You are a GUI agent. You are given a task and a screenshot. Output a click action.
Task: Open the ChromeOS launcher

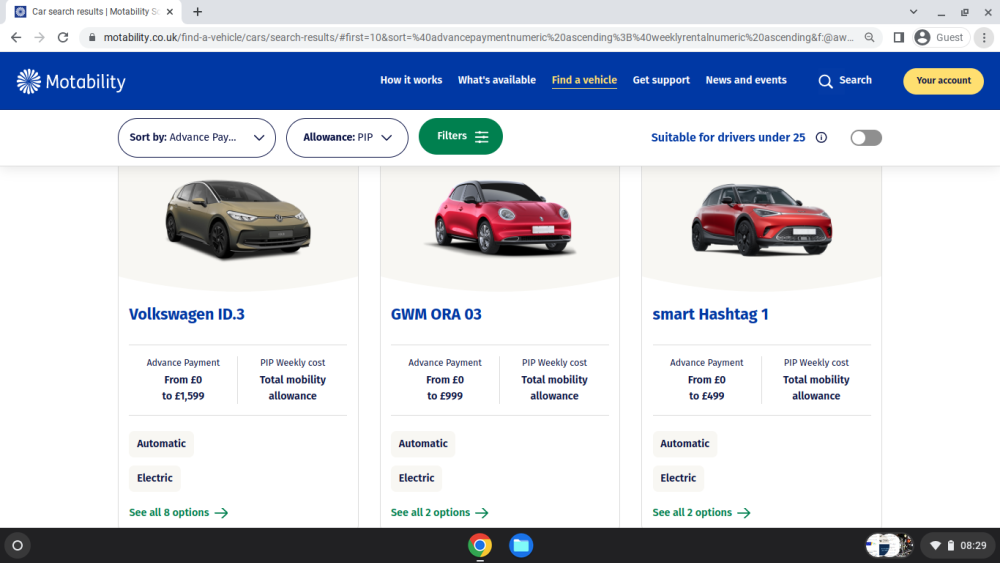point(18,545)
